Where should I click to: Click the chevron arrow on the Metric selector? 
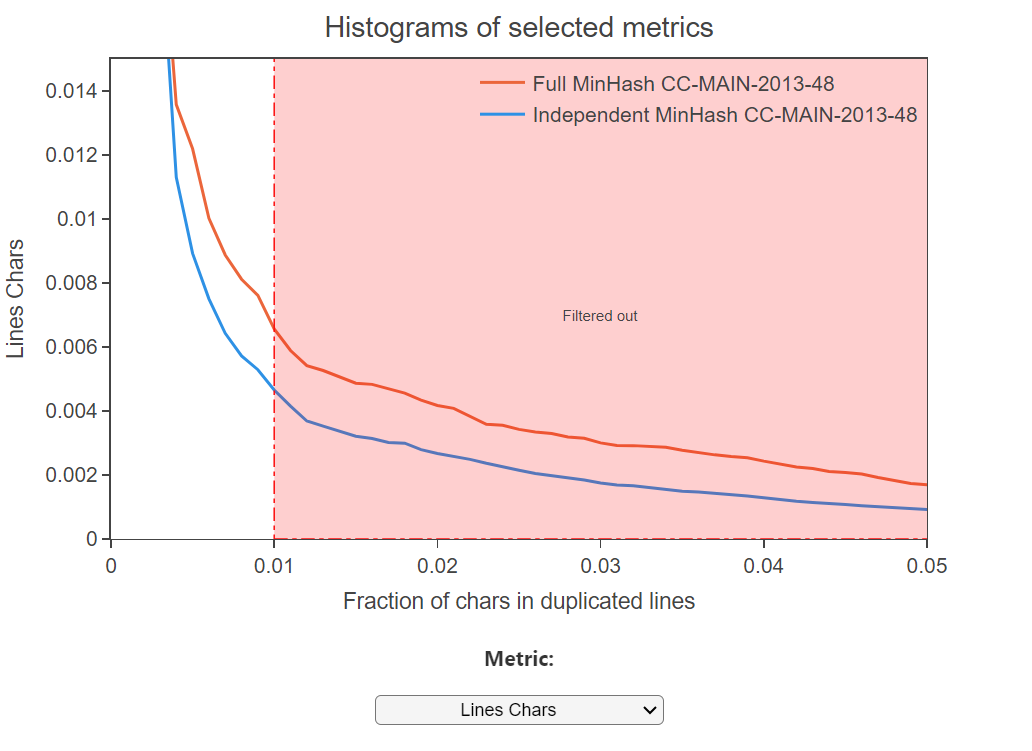[650, 710]
